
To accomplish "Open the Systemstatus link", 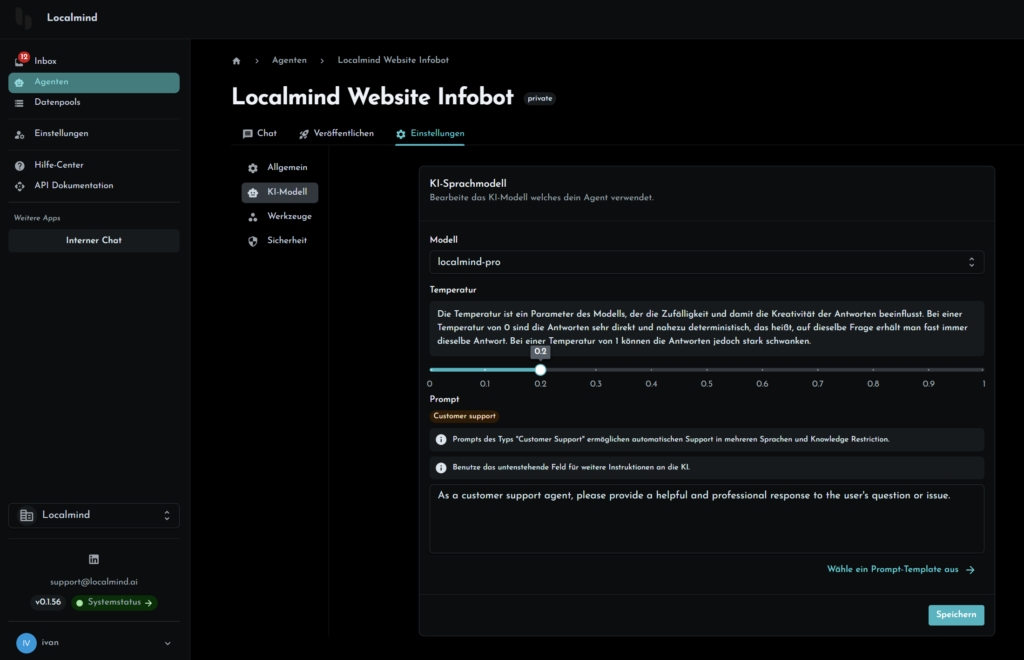I will (115, 603).
